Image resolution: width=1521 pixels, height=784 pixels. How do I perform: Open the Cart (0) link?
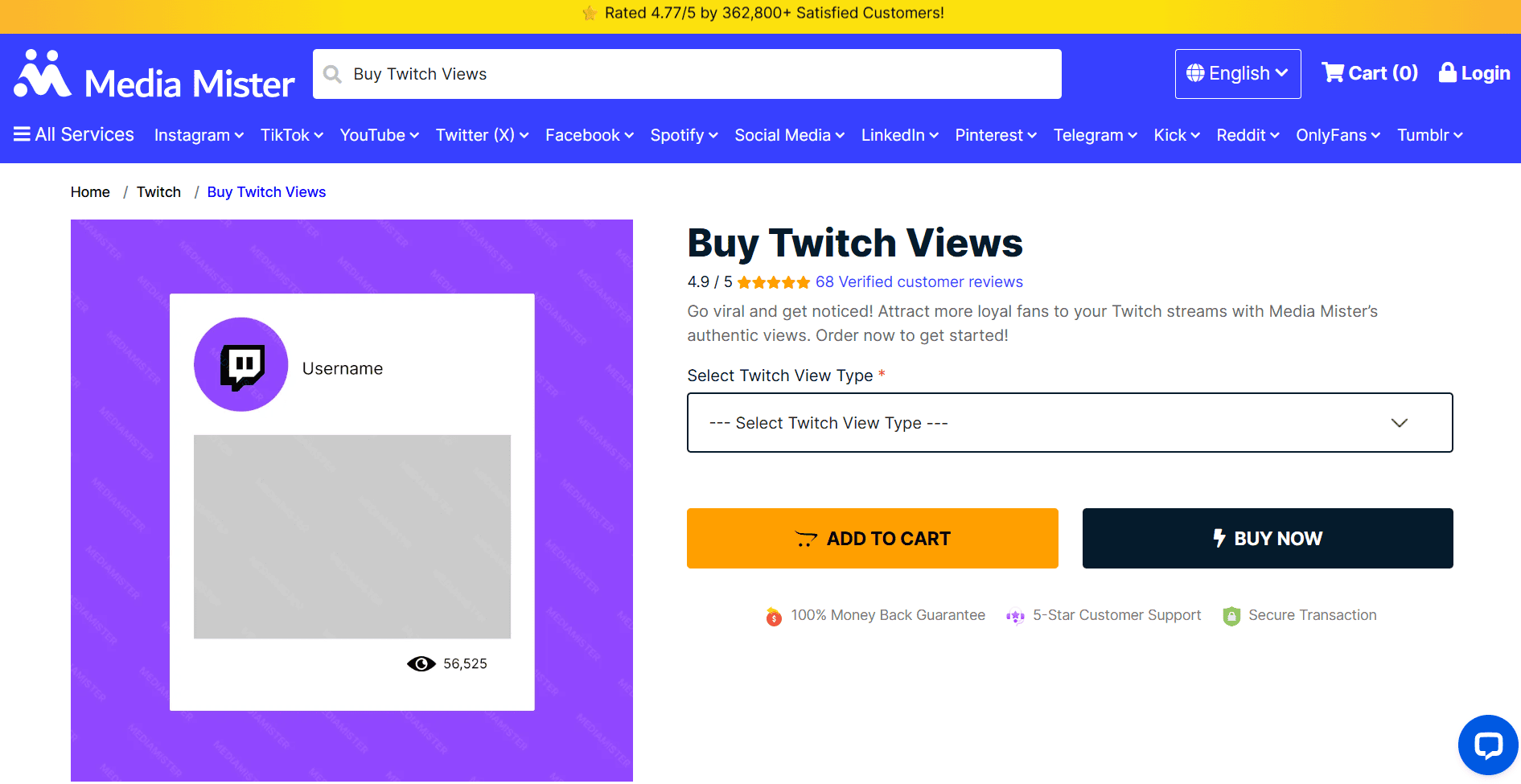click(x=1370, y=73)
